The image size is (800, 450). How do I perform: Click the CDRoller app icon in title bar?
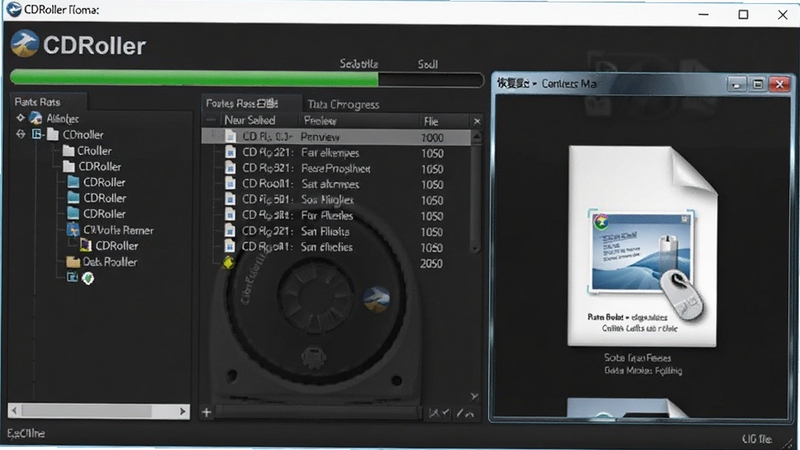[13, 9]
